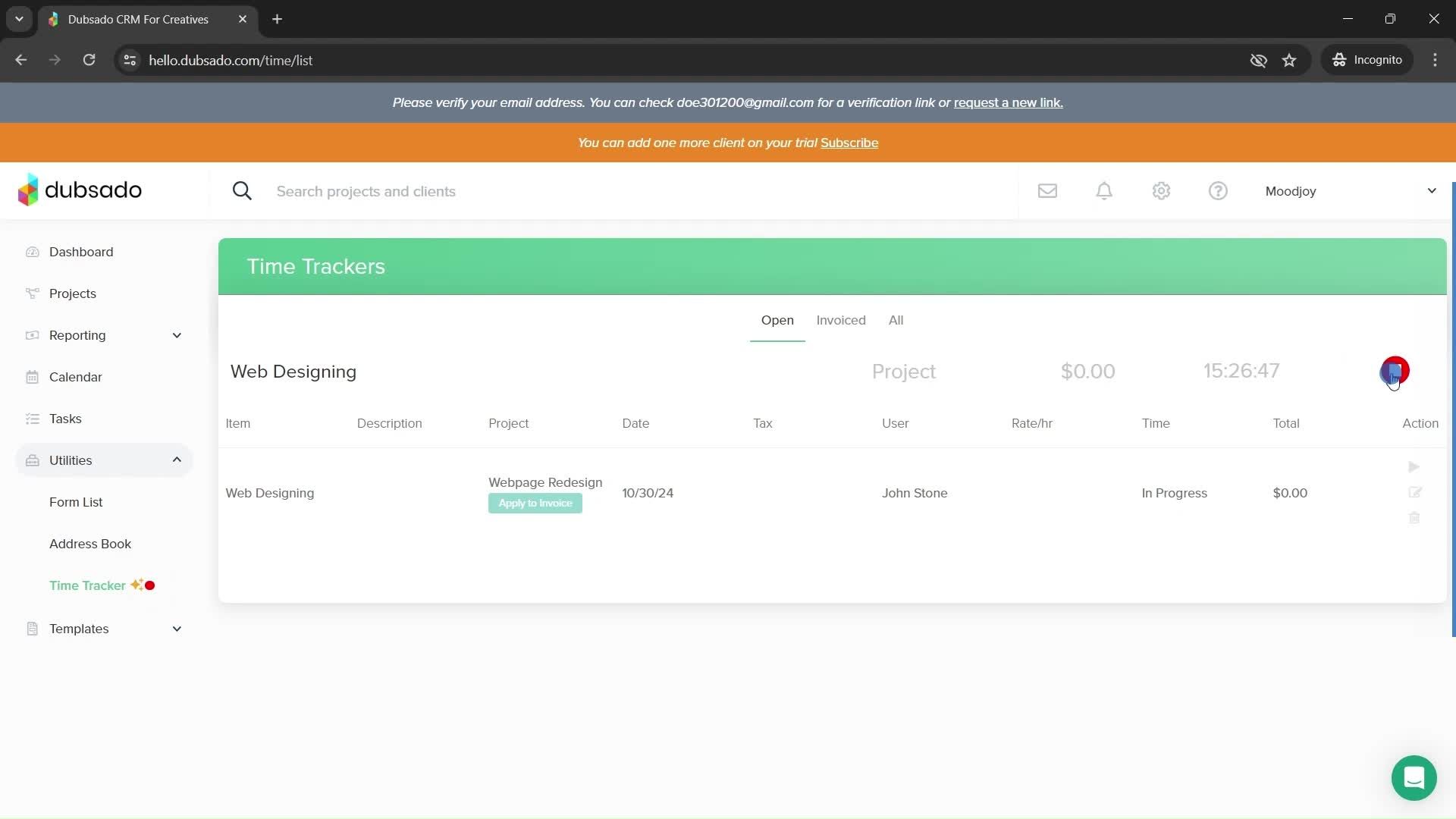This screenshot has height=819, width=1456.
Task: Open the settings gear icon
Action: click(1161, 191)
